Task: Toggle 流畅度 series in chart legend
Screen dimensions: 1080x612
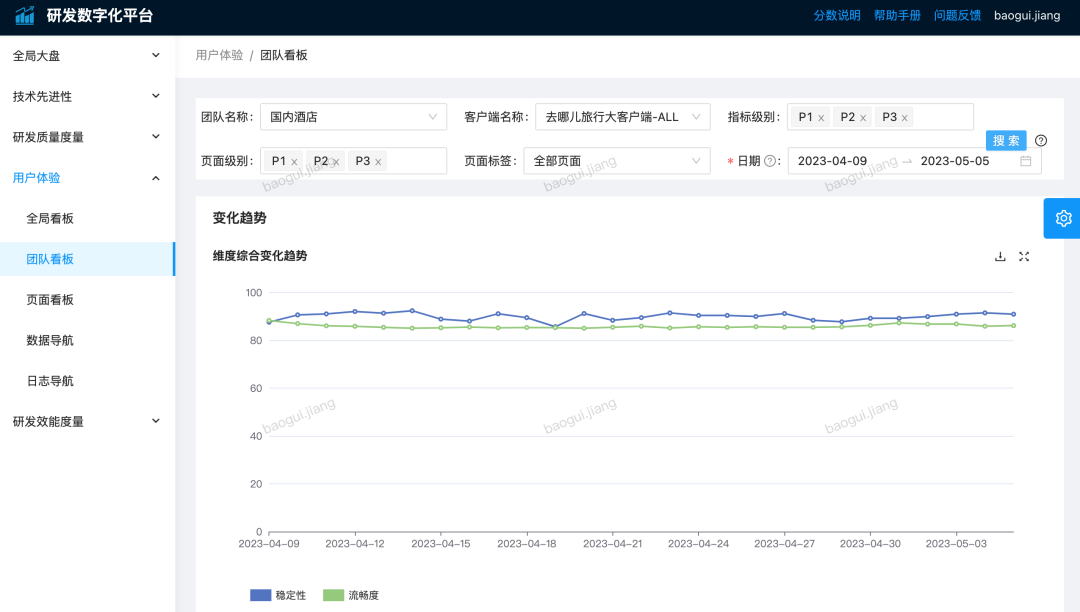Action: (x=351, y=595)
